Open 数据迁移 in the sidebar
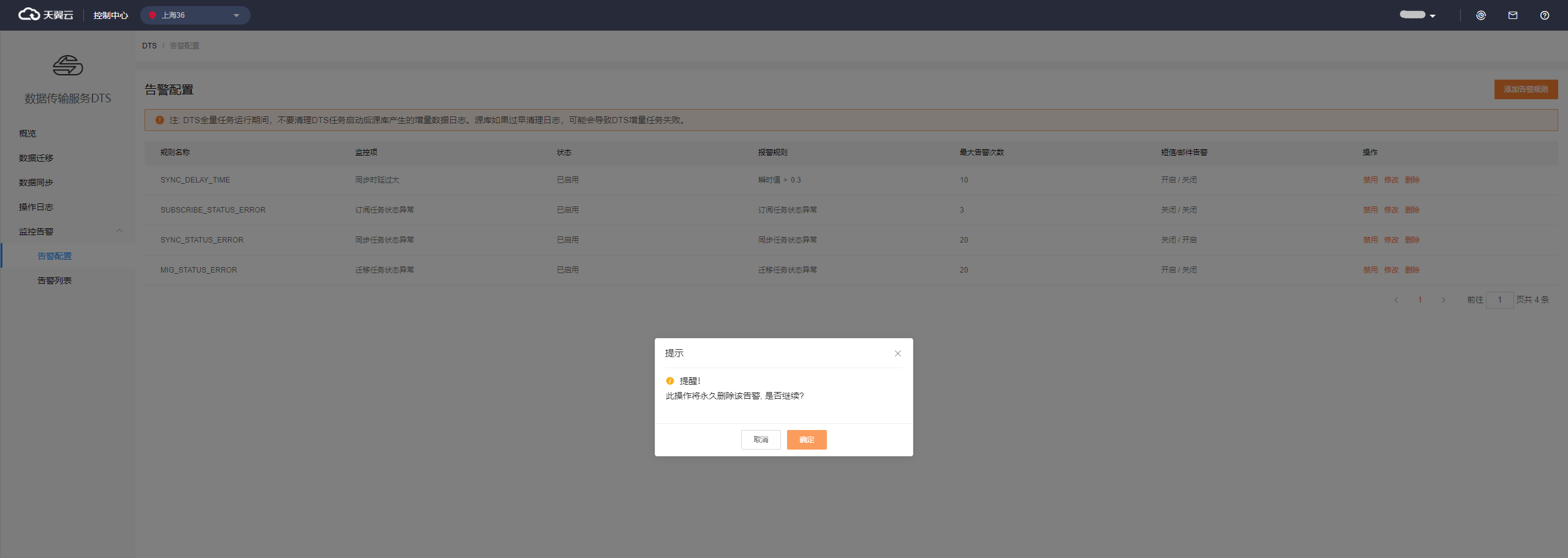The height and width of the screenshot is (558, 1568). (x=36, y=158)
